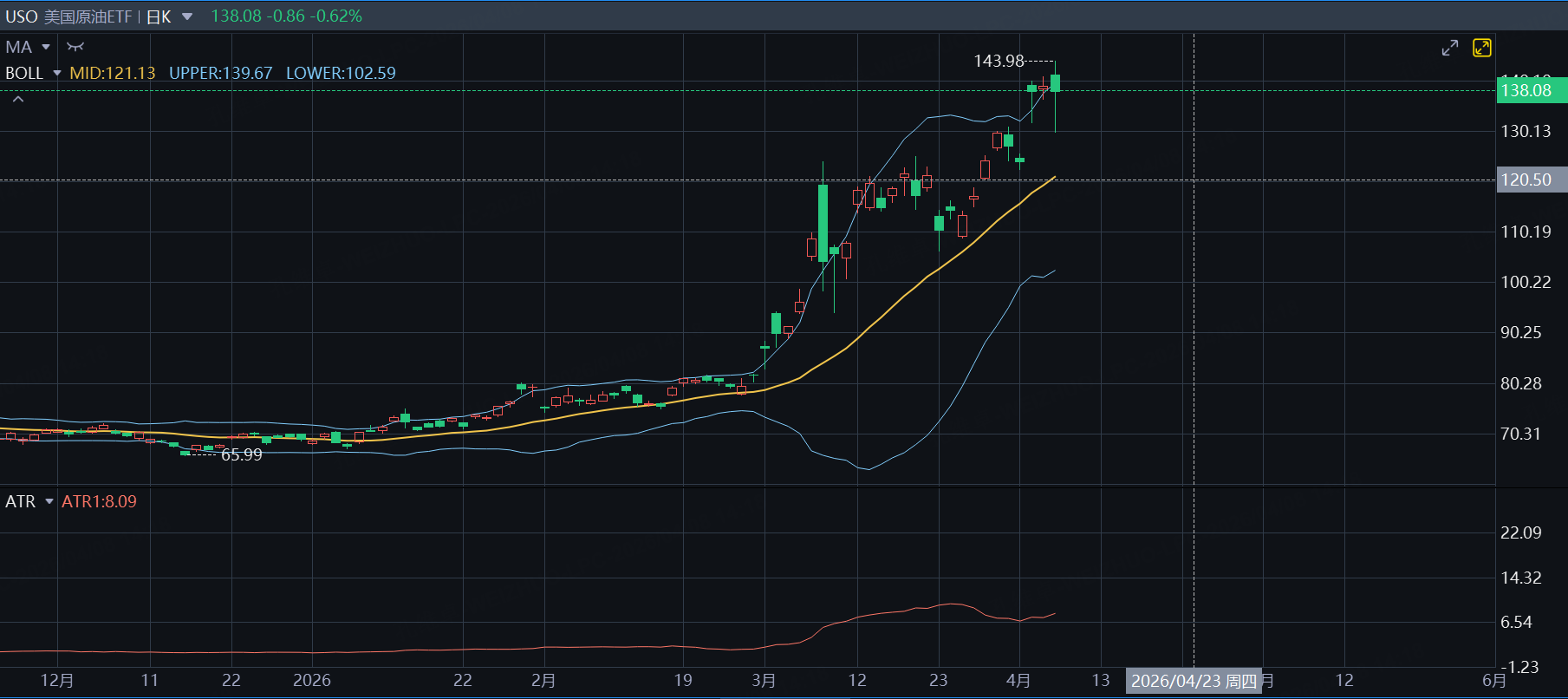
Task: Click the 2026 label on the time axis
Action: pyautogui.click(x=311, y=681)
